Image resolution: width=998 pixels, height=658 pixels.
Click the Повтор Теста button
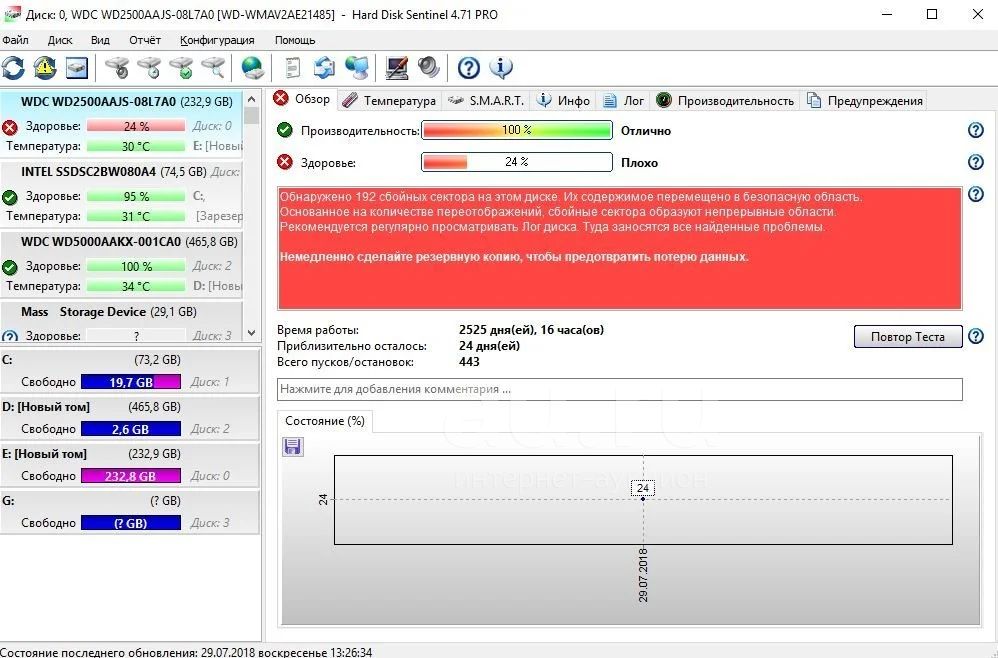click(908, 337)
